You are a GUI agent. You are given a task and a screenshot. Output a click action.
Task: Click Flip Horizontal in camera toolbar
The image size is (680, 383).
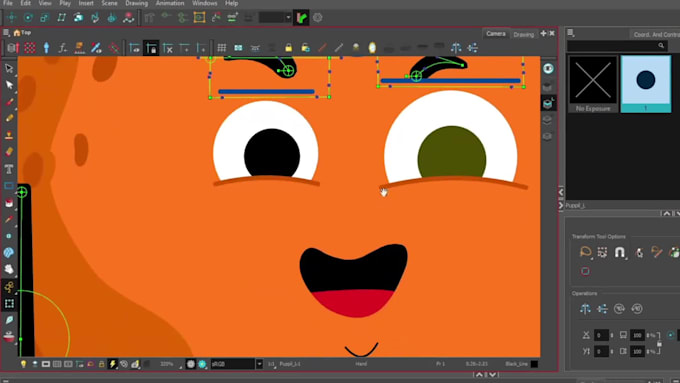coord(456,48)
